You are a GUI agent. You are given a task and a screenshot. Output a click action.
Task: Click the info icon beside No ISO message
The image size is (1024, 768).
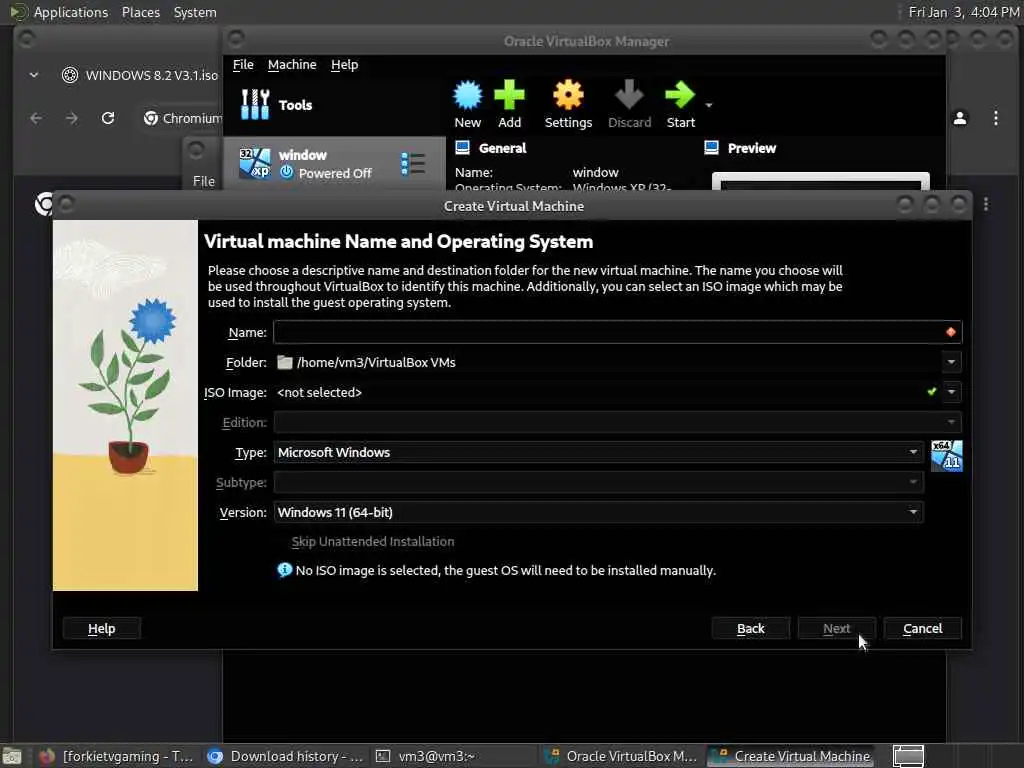click(x=284, y=570)
